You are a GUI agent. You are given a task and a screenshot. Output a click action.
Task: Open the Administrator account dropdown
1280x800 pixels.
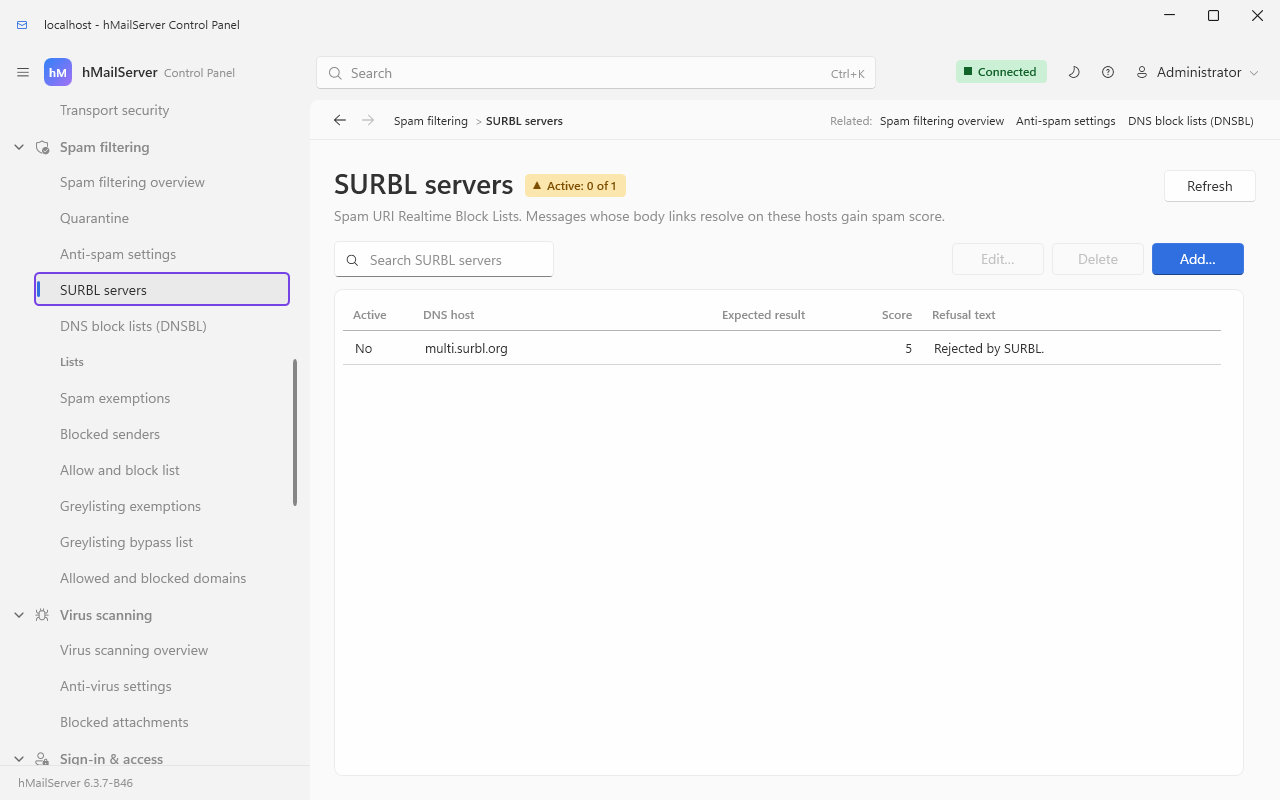tap(1197, 72)
